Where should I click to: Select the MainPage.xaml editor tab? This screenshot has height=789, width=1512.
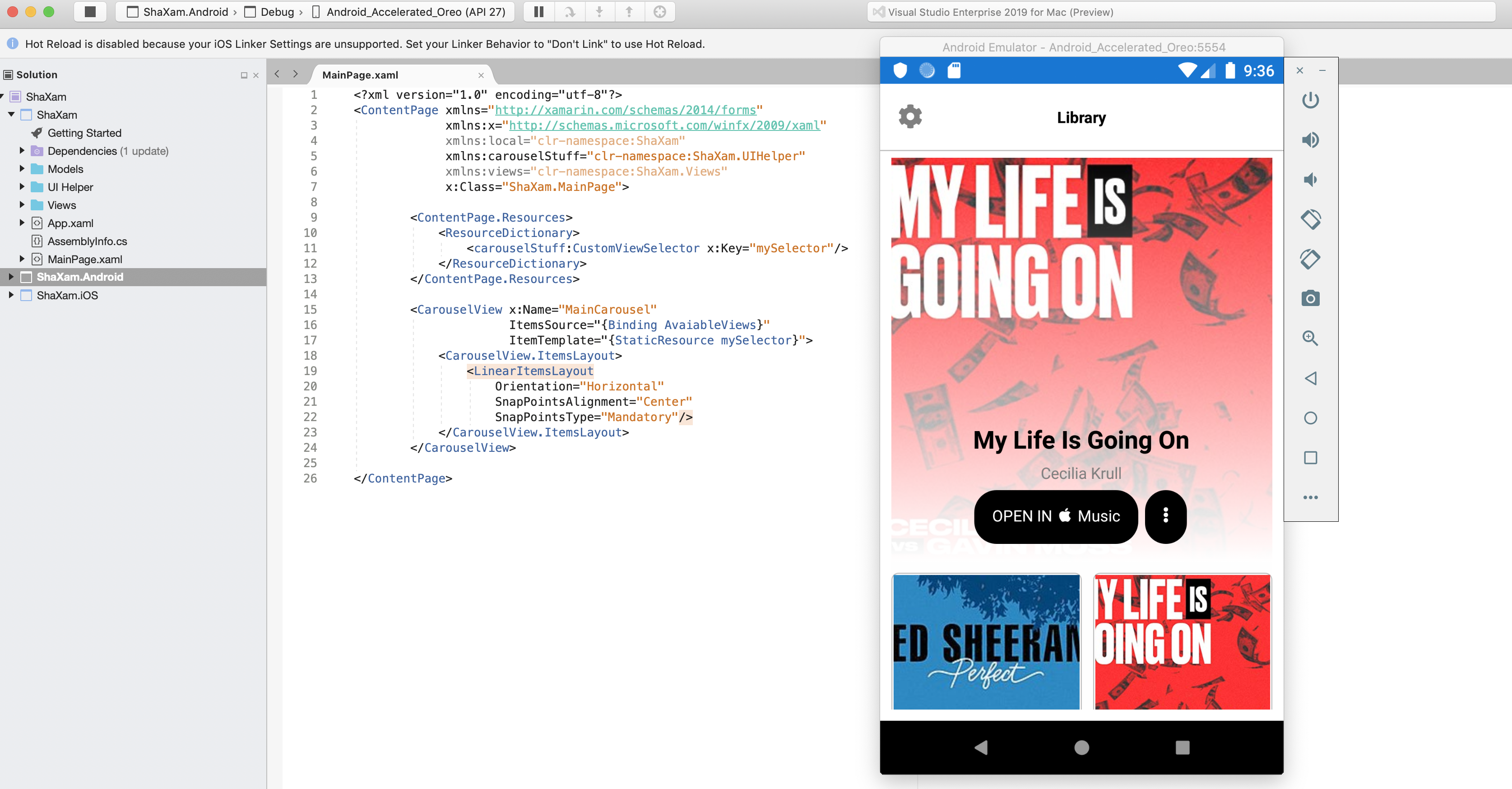tap(360, 75)
